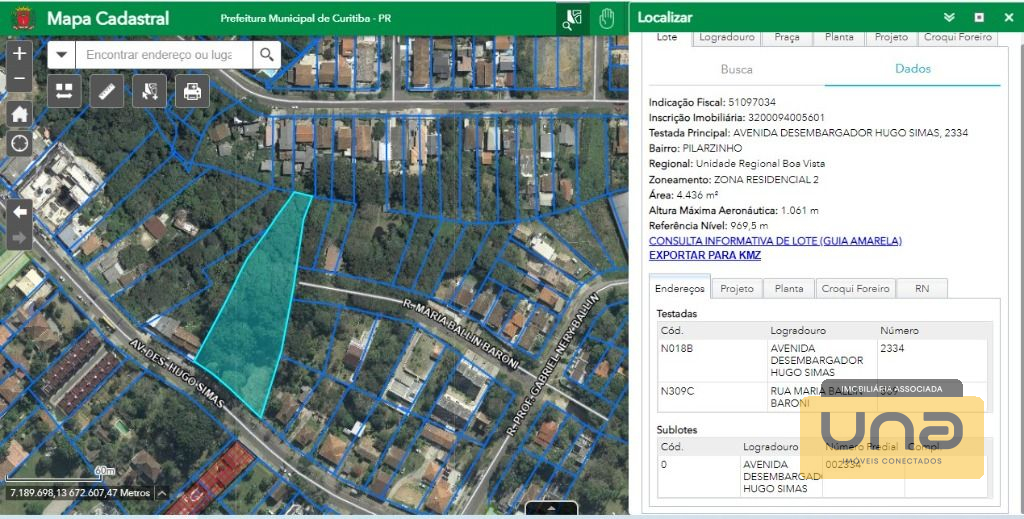Image resolution: width=1024 pixels, height=519 pixels.
Task: Open the layer swipe/compare tool
Action: (x=64, y=92)
